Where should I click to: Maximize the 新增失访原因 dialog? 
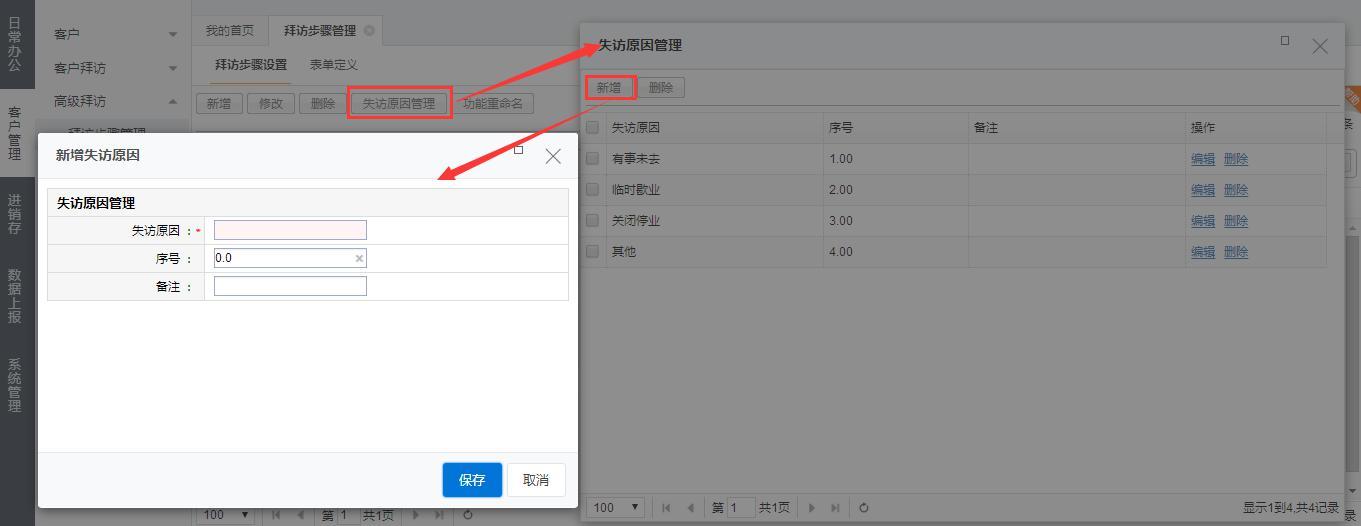[518, 150]
